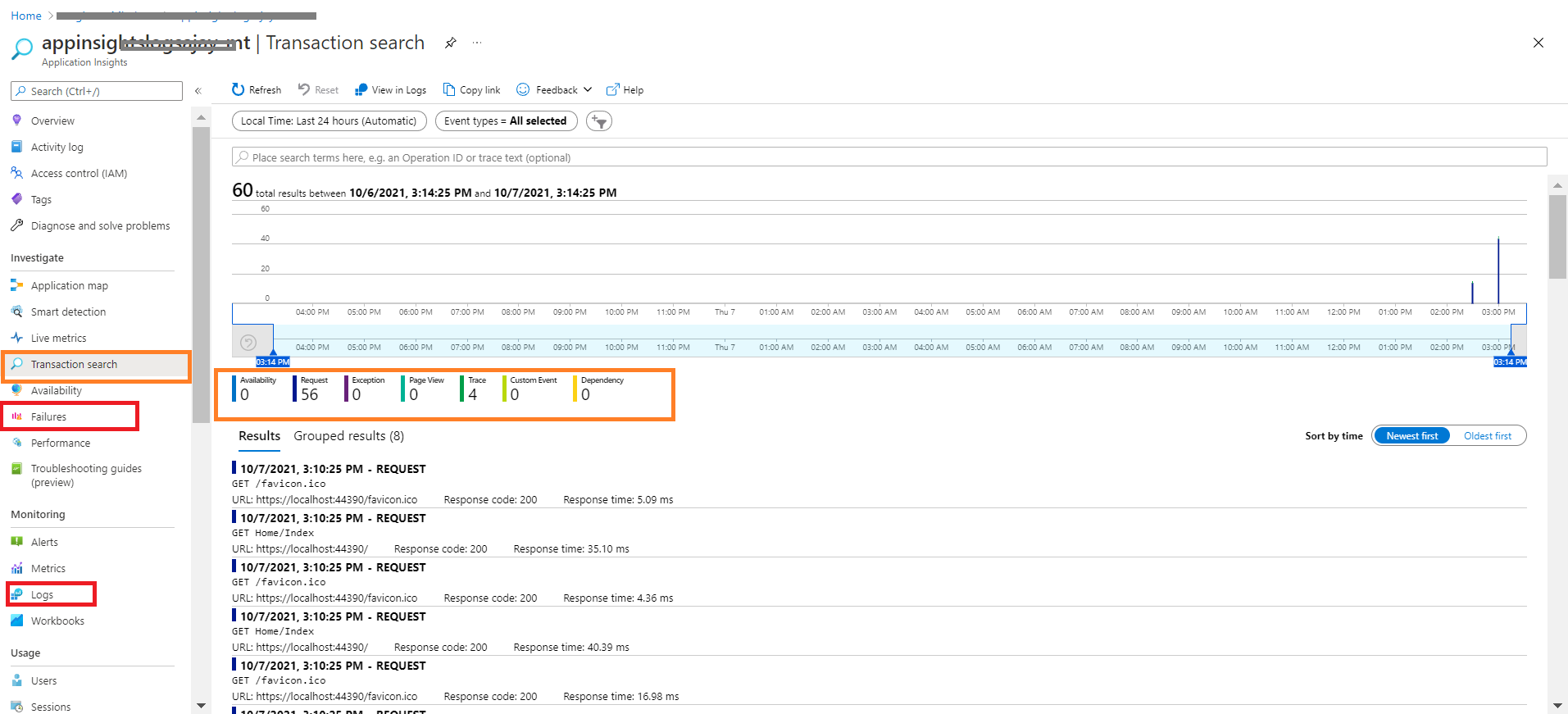The image size is (1568, 714).
Task: Click the main content scrollbar thumb
Action: pyautogui.click(x=1557, y=237)
